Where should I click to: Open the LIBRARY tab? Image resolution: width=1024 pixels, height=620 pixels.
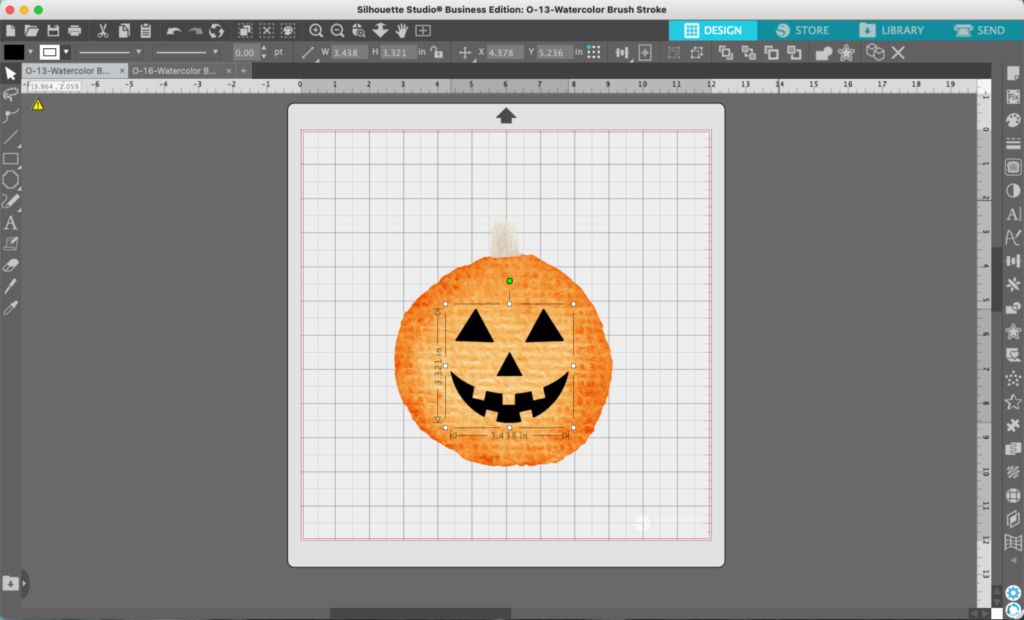tap(892, 30)
